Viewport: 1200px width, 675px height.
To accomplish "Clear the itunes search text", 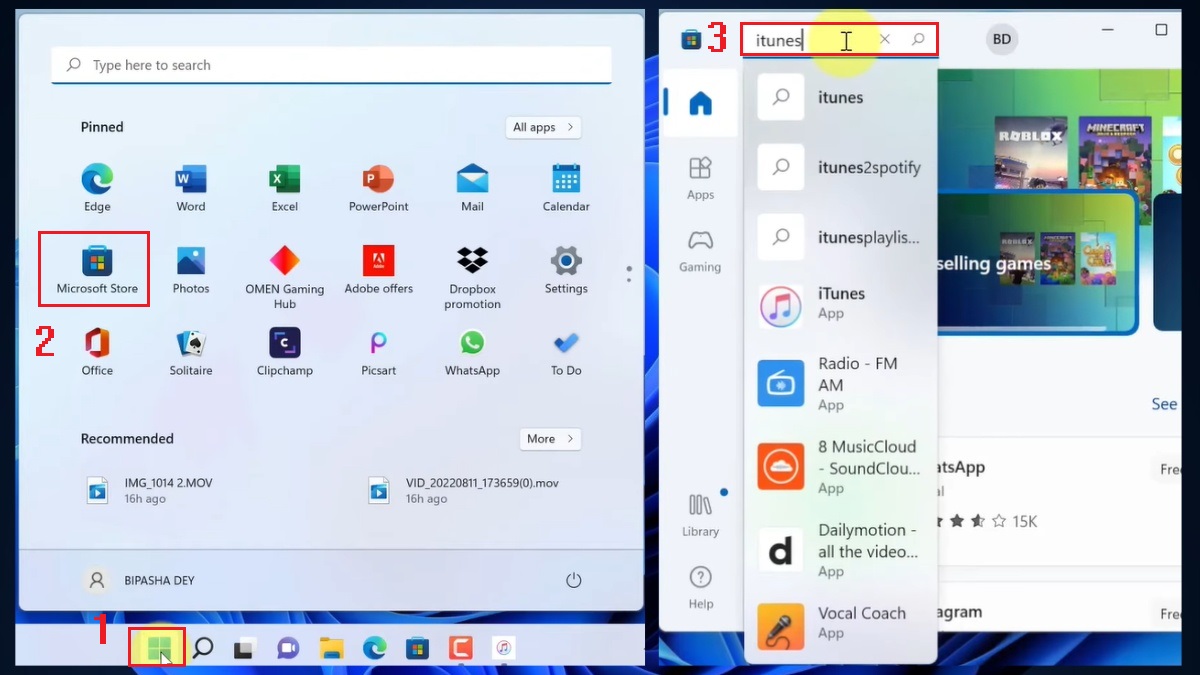I will [x=884, y=39].
